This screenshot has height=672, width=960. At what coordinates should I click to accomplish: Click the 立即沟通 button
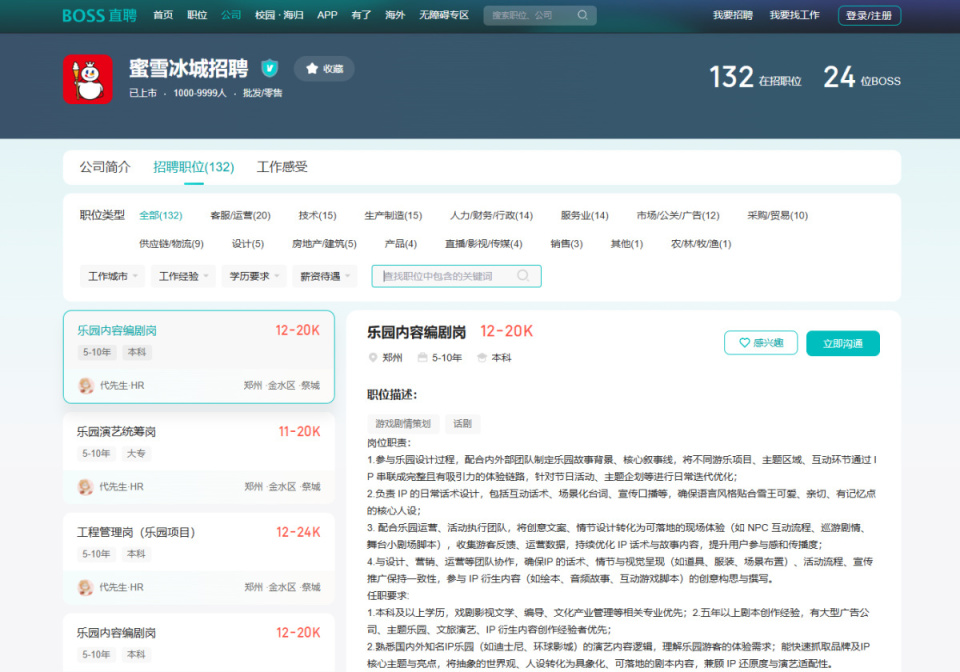click(843, 341)
